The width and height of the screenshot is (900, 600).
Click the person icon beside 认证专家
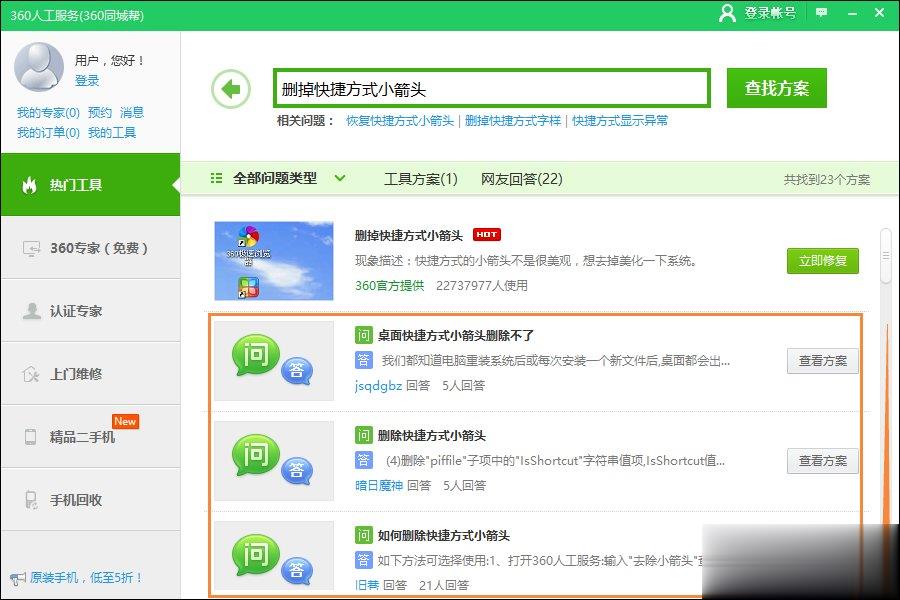pos(32,311)
